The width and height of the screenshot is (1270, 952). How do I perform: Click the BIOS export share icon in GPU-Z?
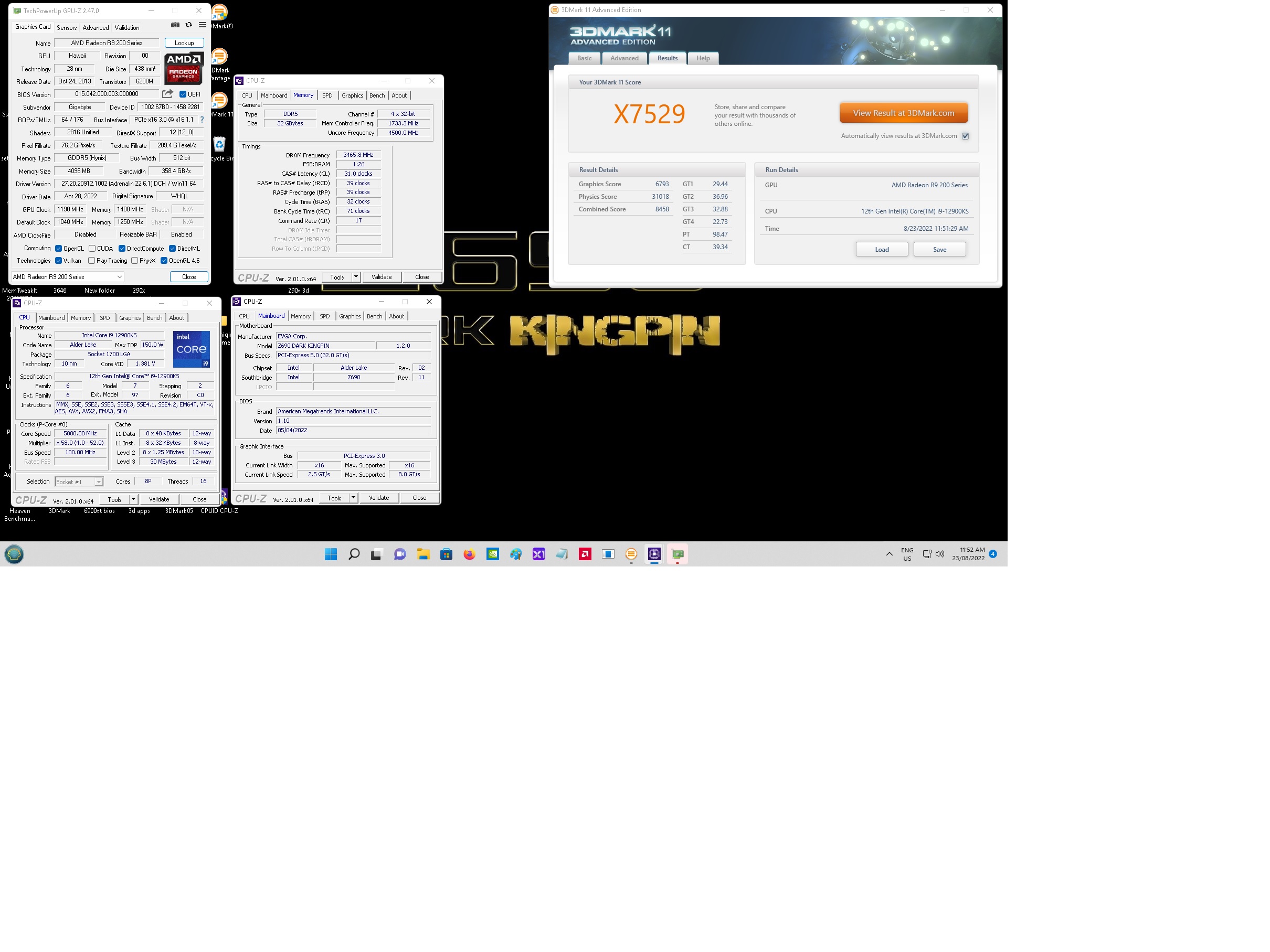point(167,93)
